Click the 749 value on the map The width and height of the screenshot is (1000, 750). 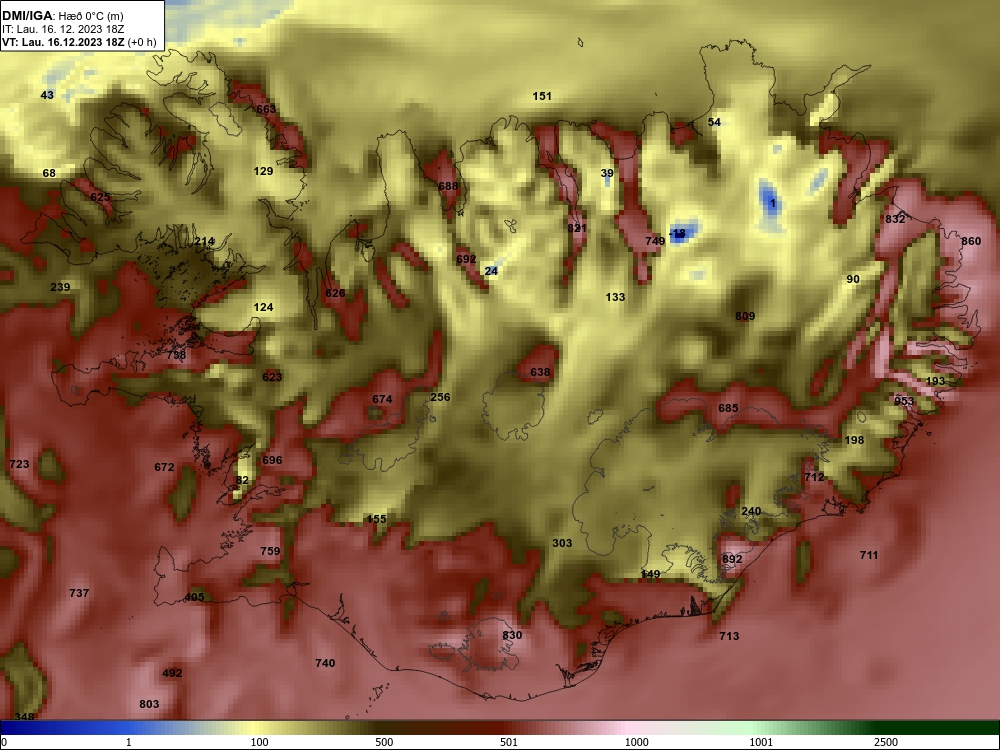click(x=655, y=240)
